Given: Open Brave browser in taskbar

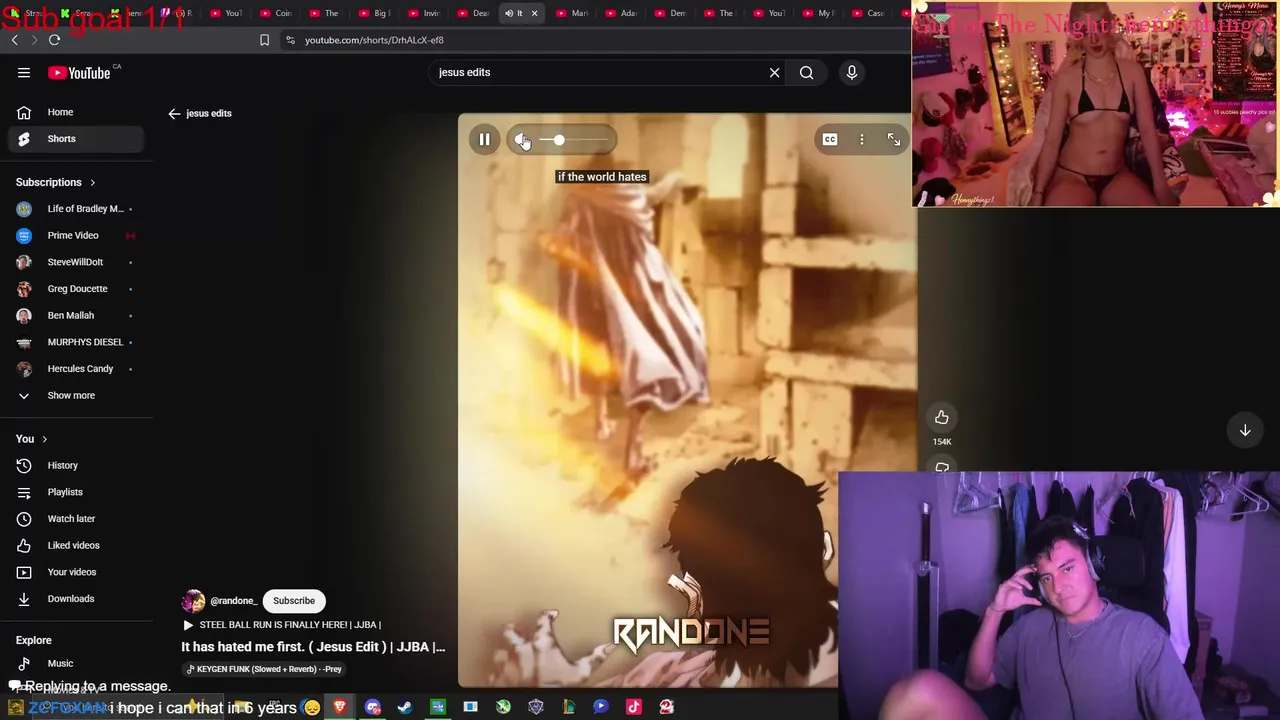Looking at the screenshot, I should click(340, 707).
